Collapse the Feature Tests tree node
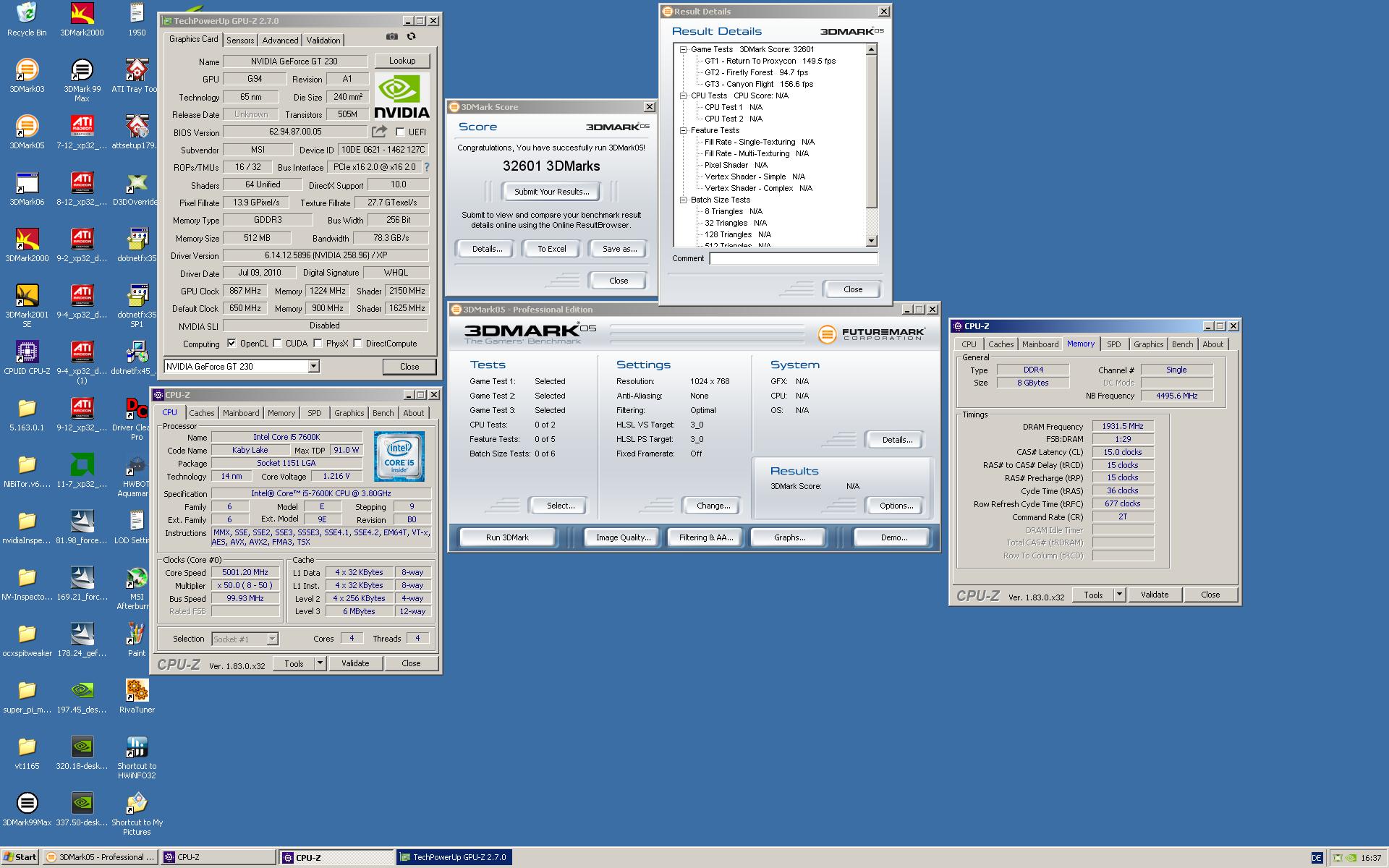1389x868 pixels. (683, 130)
